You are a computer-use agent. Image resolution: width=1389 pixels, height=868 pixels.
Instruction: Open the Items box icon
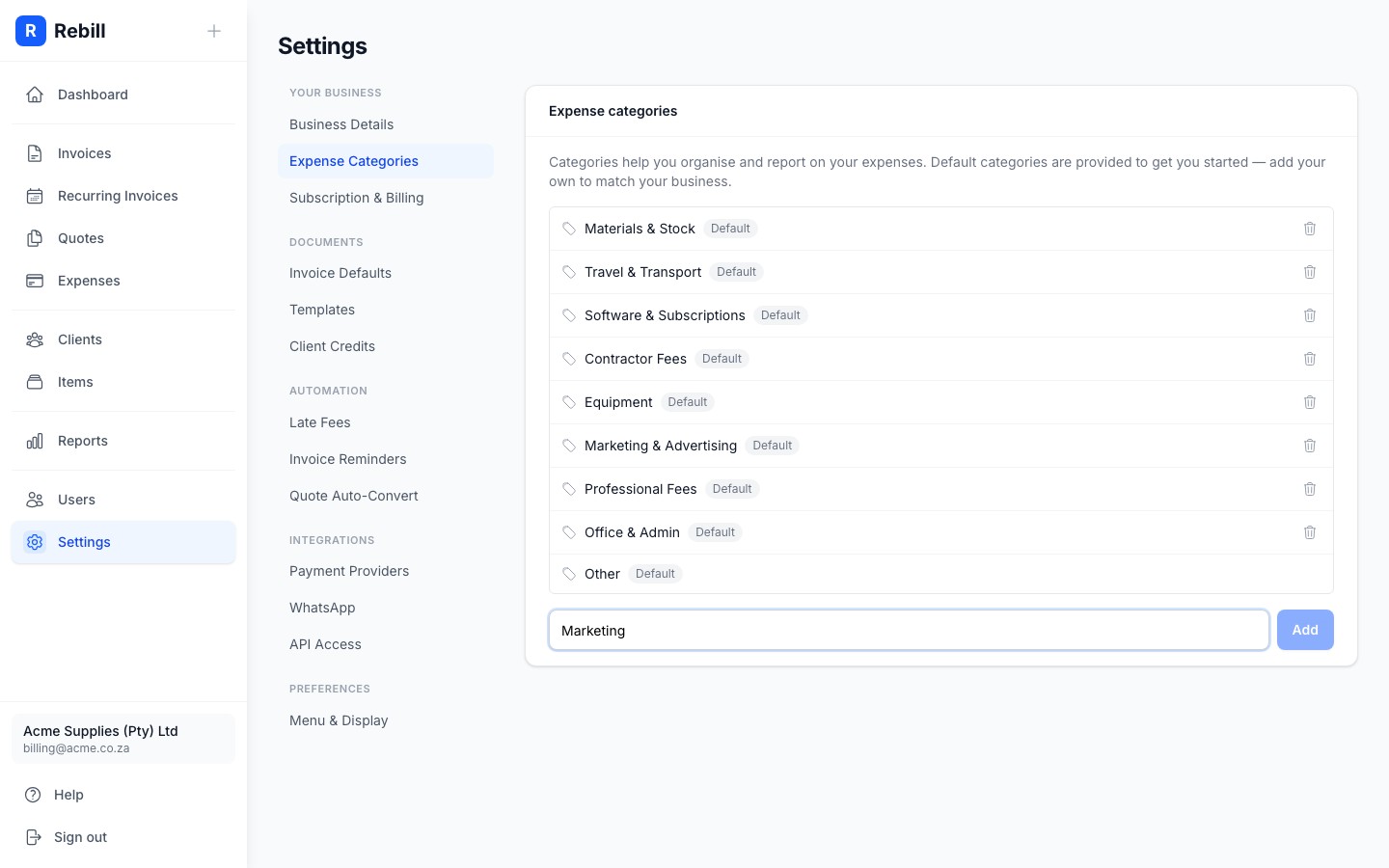pyautogui.click(x=35, y=382)
